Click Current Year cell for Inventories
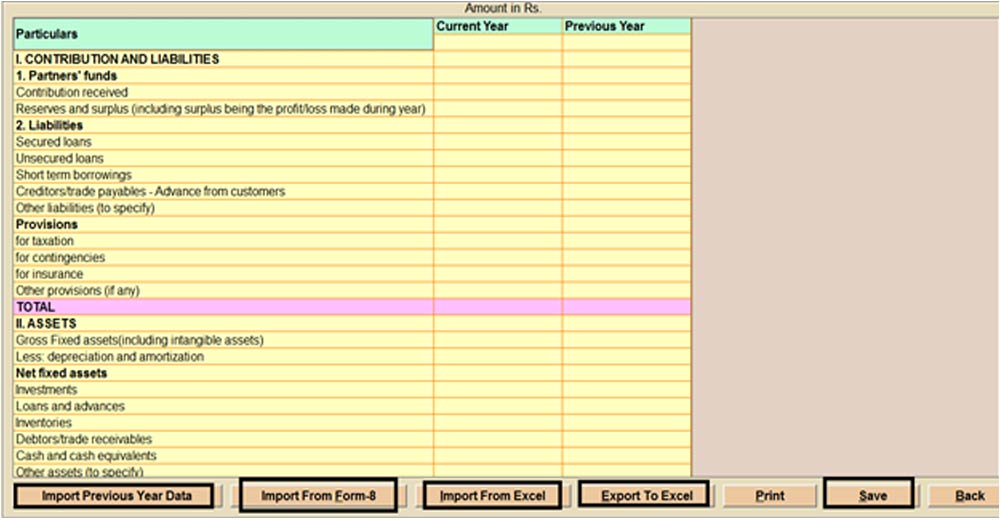The image size is (1000, 520). [x=497, y=423]
